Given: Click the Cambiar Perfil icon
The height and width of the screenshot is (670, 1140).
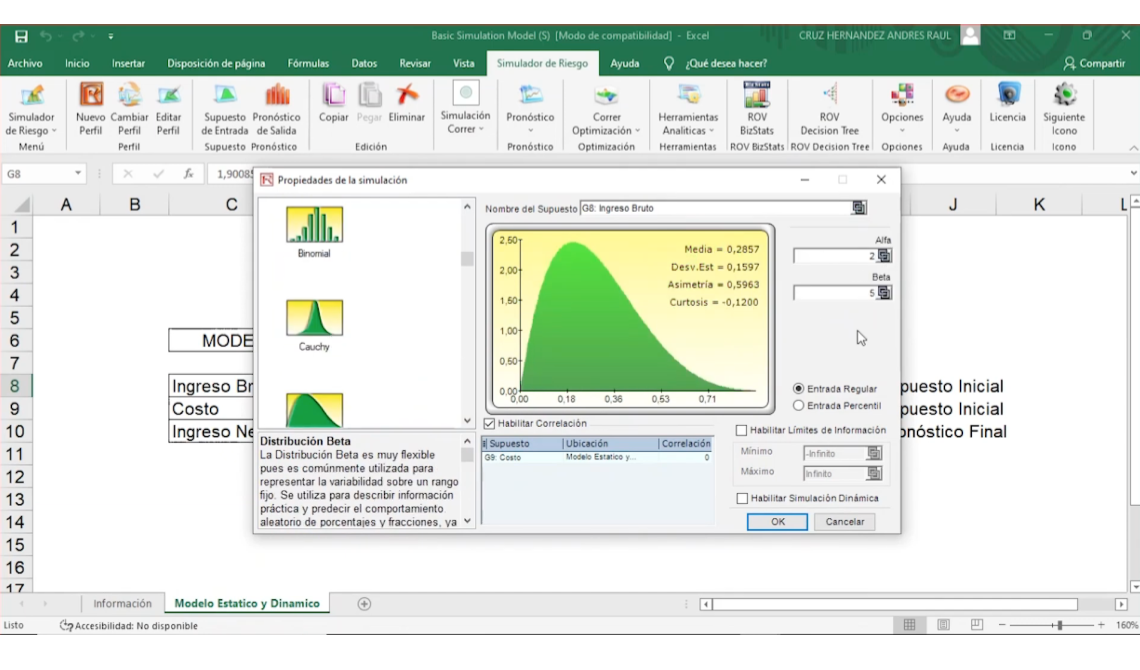Looking at the screenshot, I should click(129, 95).
